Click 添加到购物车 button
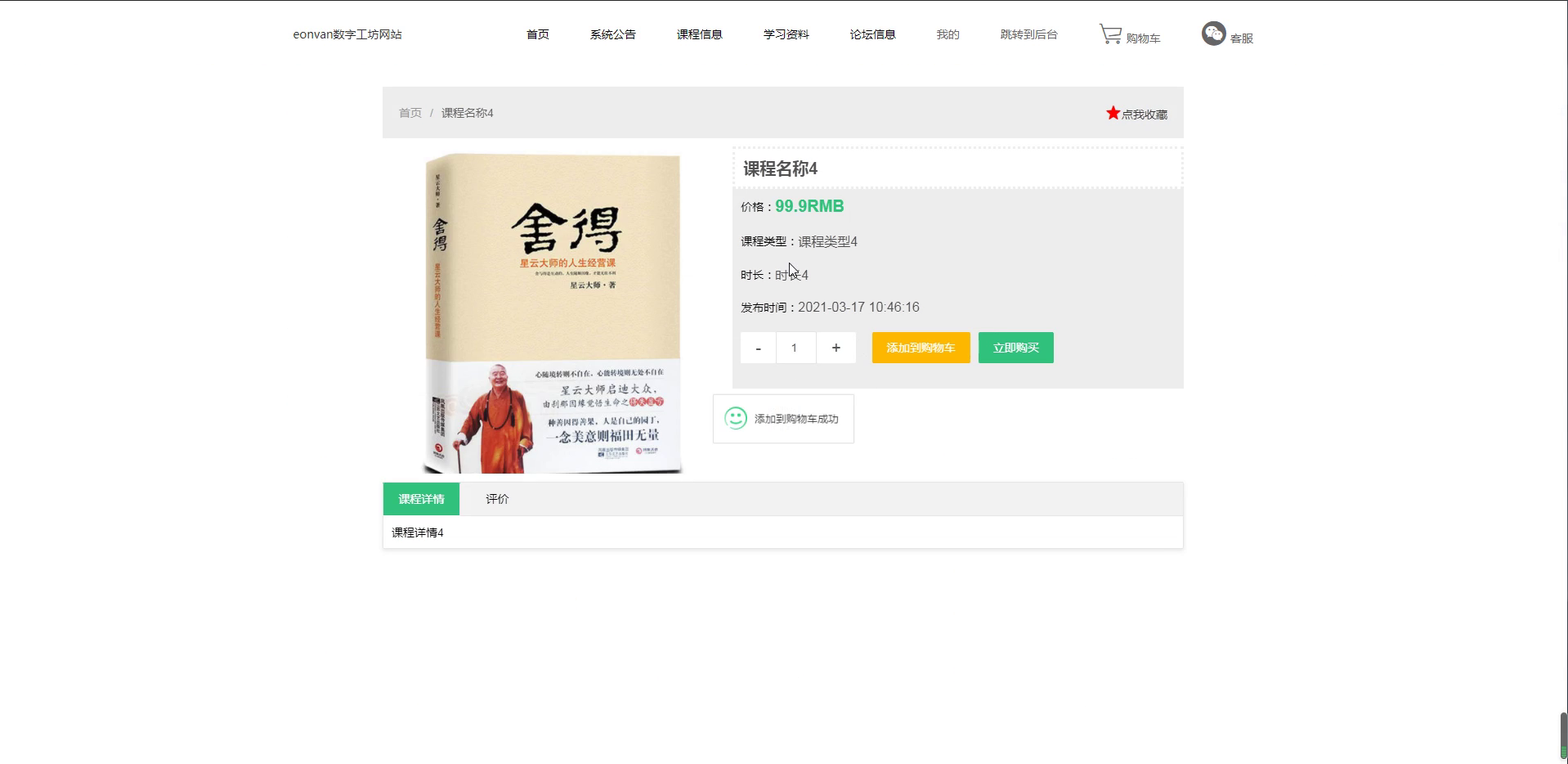 pyautogui.click(x=921, y=348)
